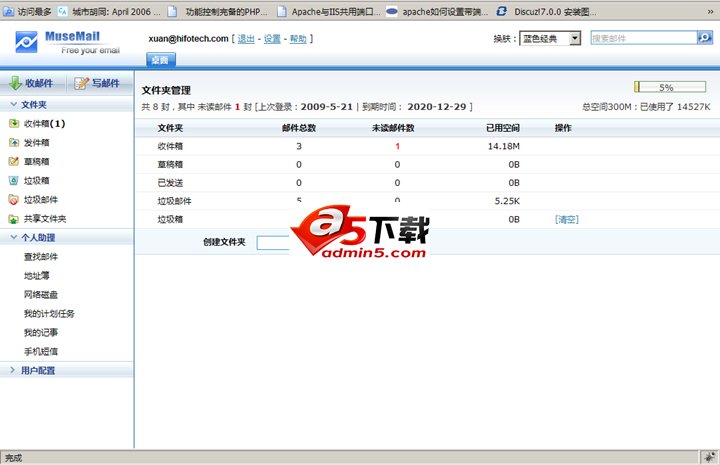720x465 pixels.
Task: Open 我的记事 in sidebar
Action: pos(41,332)
